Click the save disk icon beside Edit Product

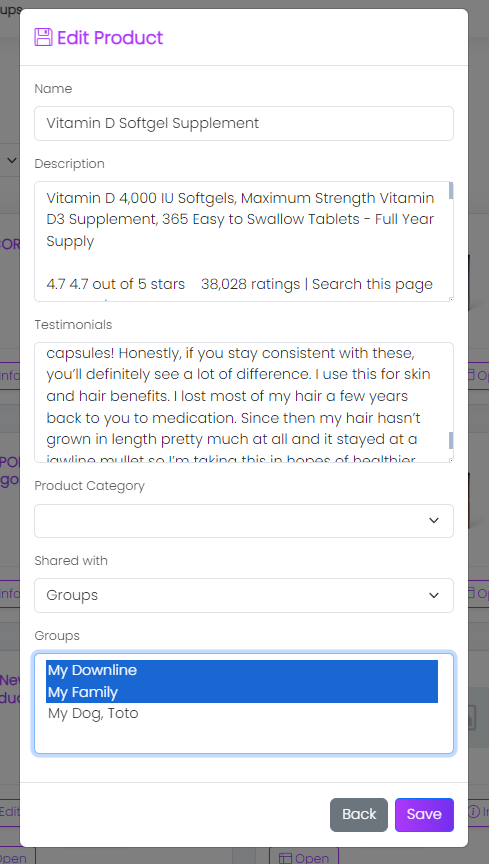44,37
